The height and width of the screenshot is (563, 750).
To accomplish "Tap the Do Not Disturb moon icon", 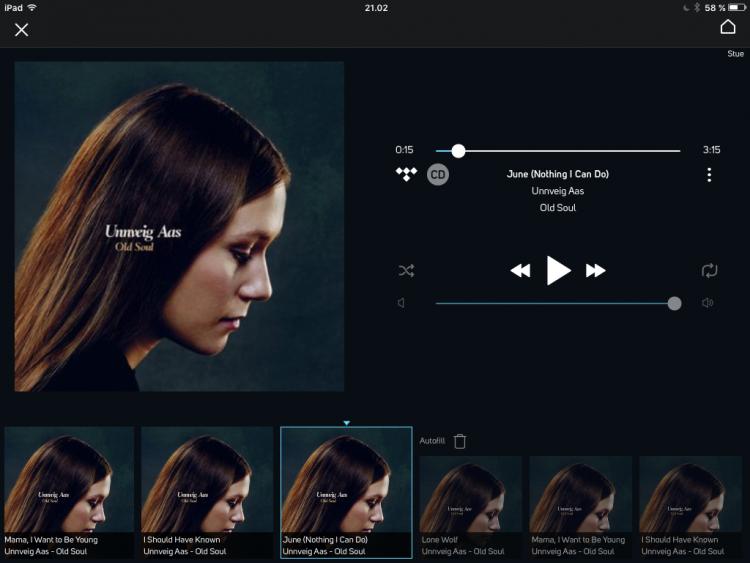I will coord(686,8).
